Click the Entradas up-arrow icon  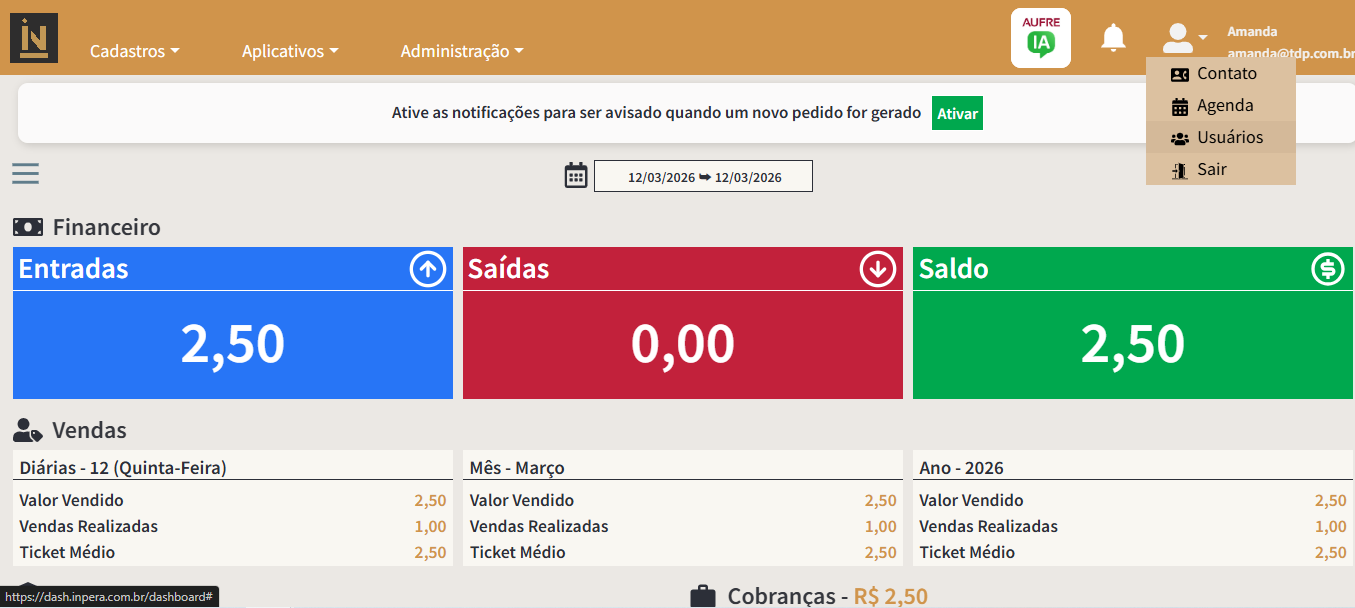(428, 269)
